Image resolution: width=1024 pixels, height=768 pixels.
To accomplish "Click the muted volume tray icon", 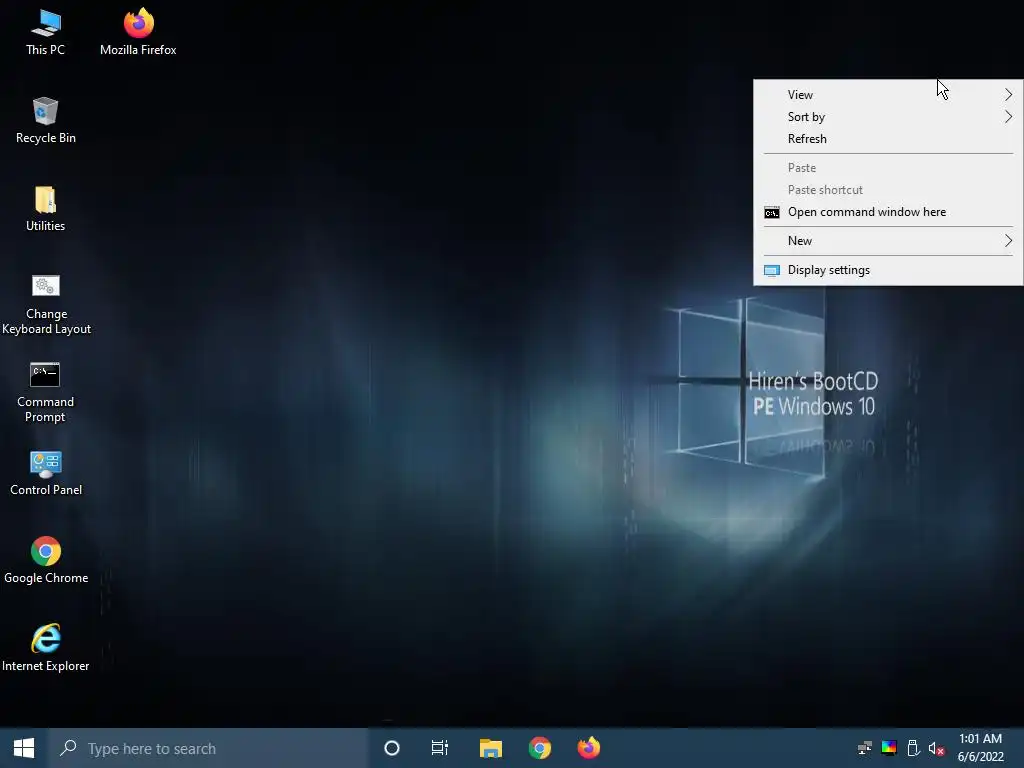I will 936,748.
